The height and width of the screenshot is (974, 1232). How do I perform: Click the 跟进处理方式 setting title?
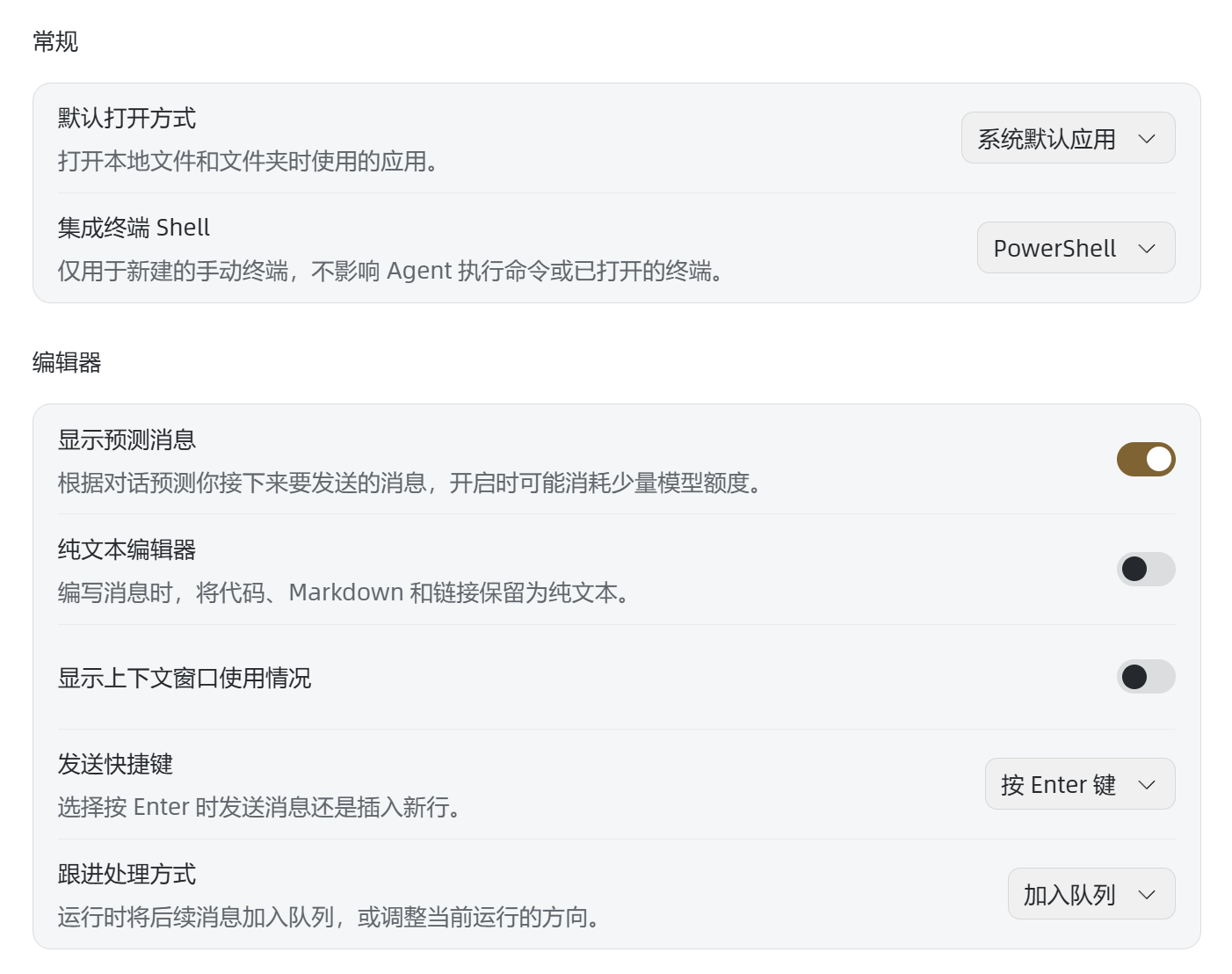[127, 874]
